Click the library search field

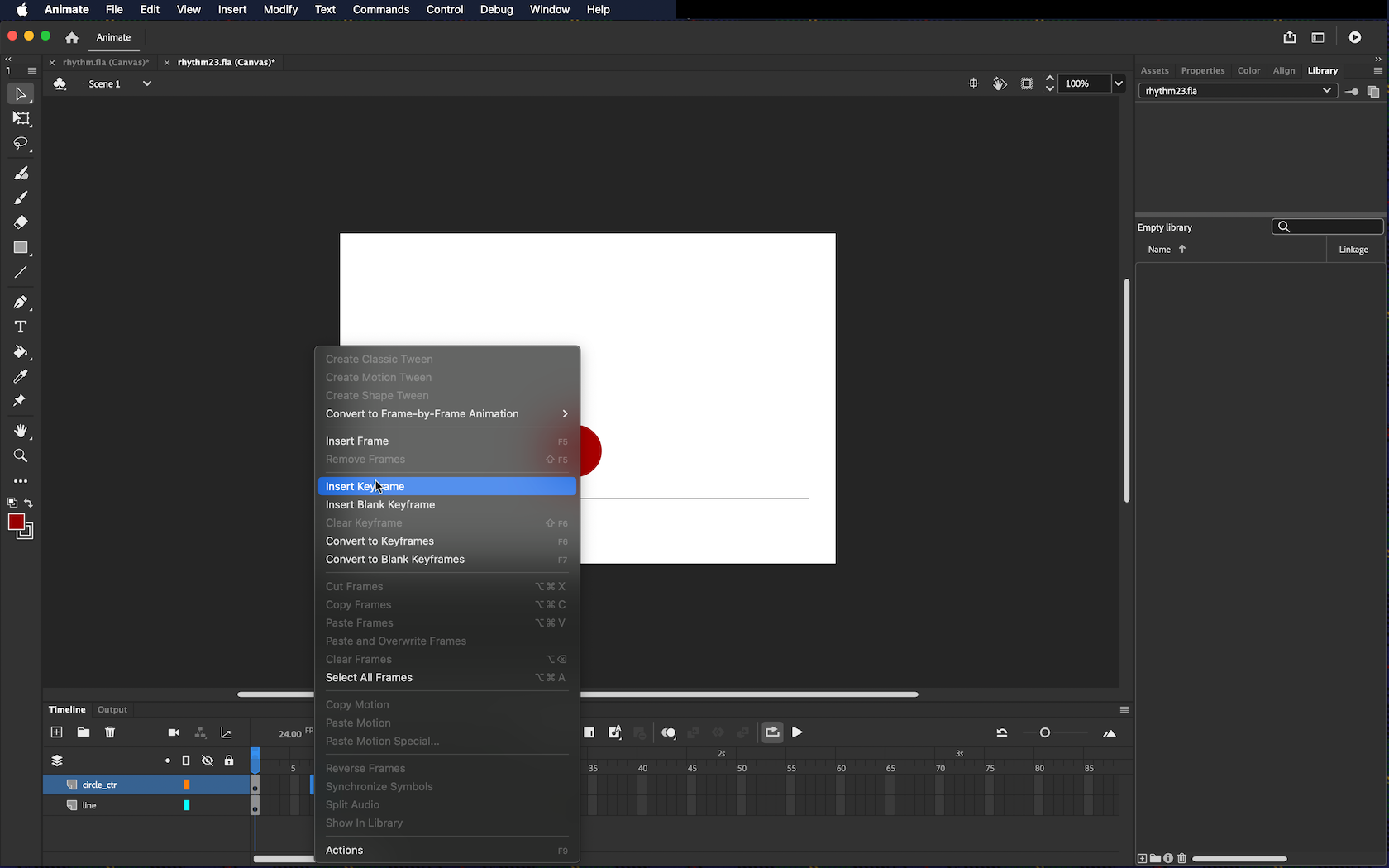point(1333,227)
